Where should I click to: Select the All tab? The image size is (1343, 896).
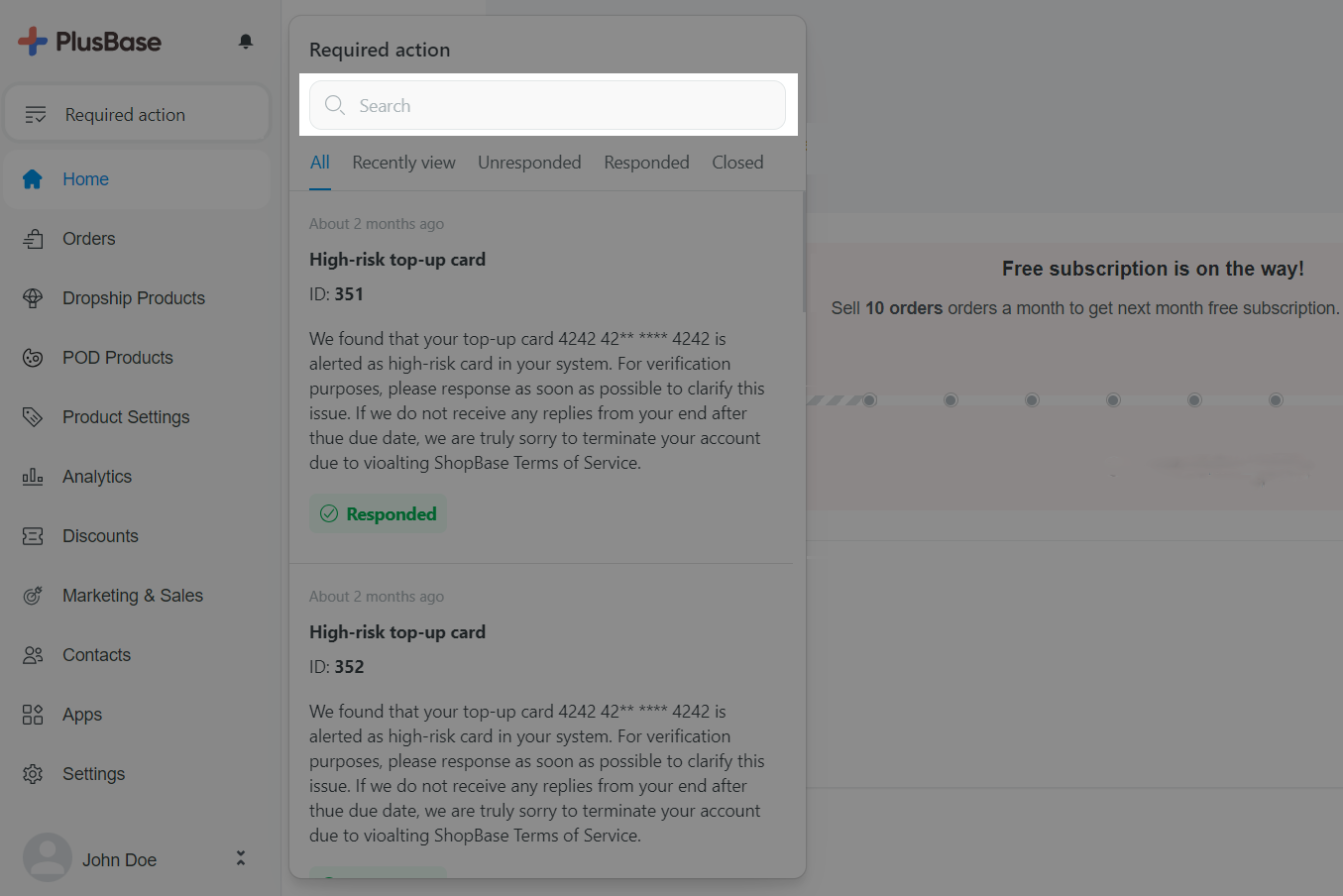pos(319,163)
